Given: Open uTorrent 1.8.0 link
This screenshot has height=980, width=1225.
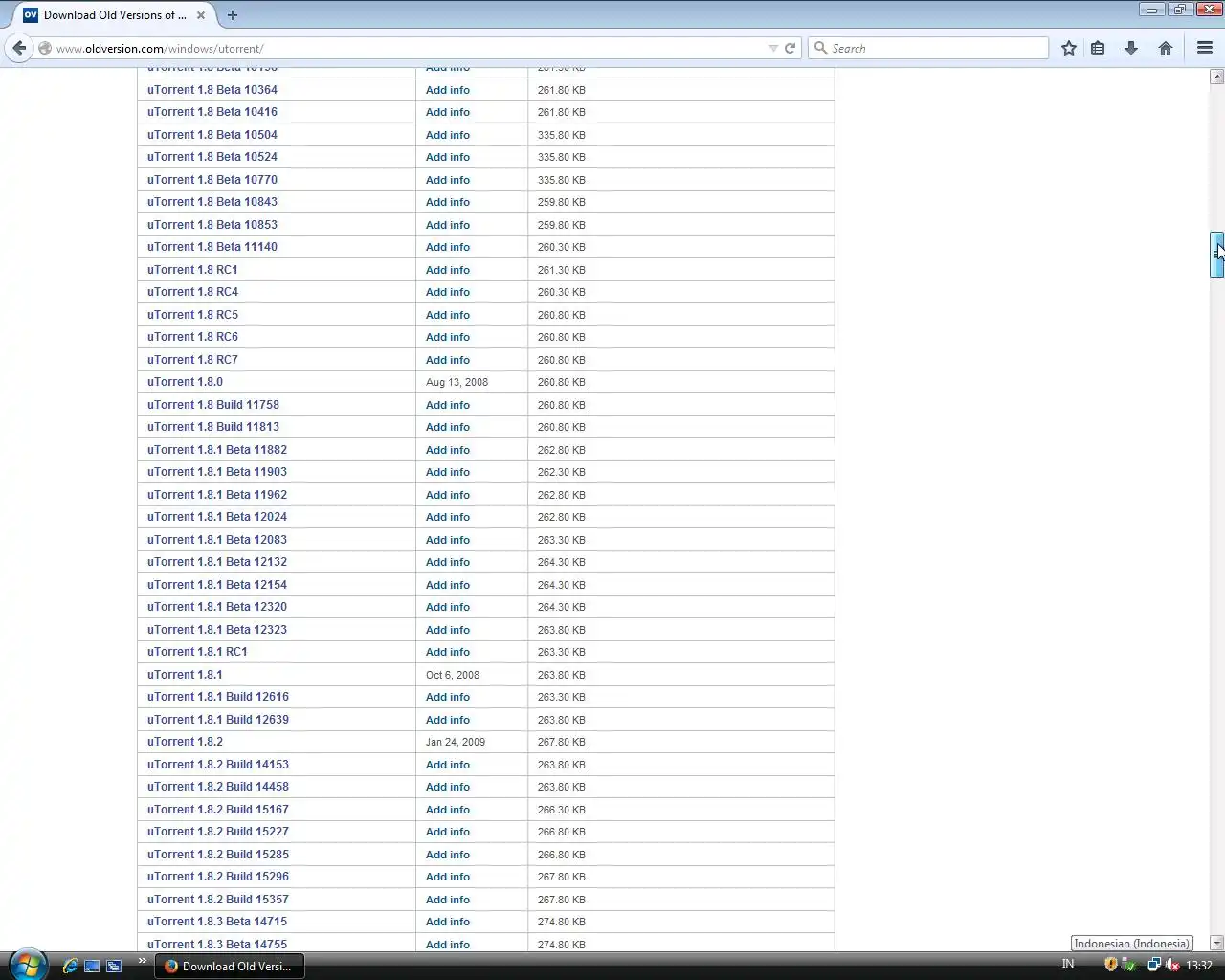Looking at the screenshot, I should coord(185,382).
